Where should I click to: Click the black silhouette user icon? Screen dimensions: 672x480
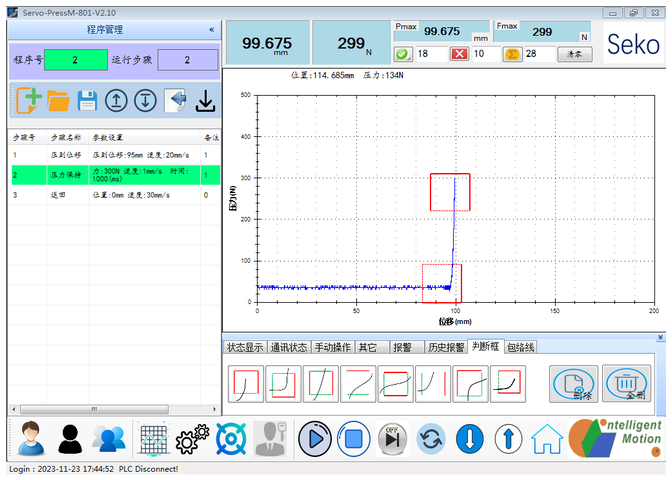click(70, 439)
